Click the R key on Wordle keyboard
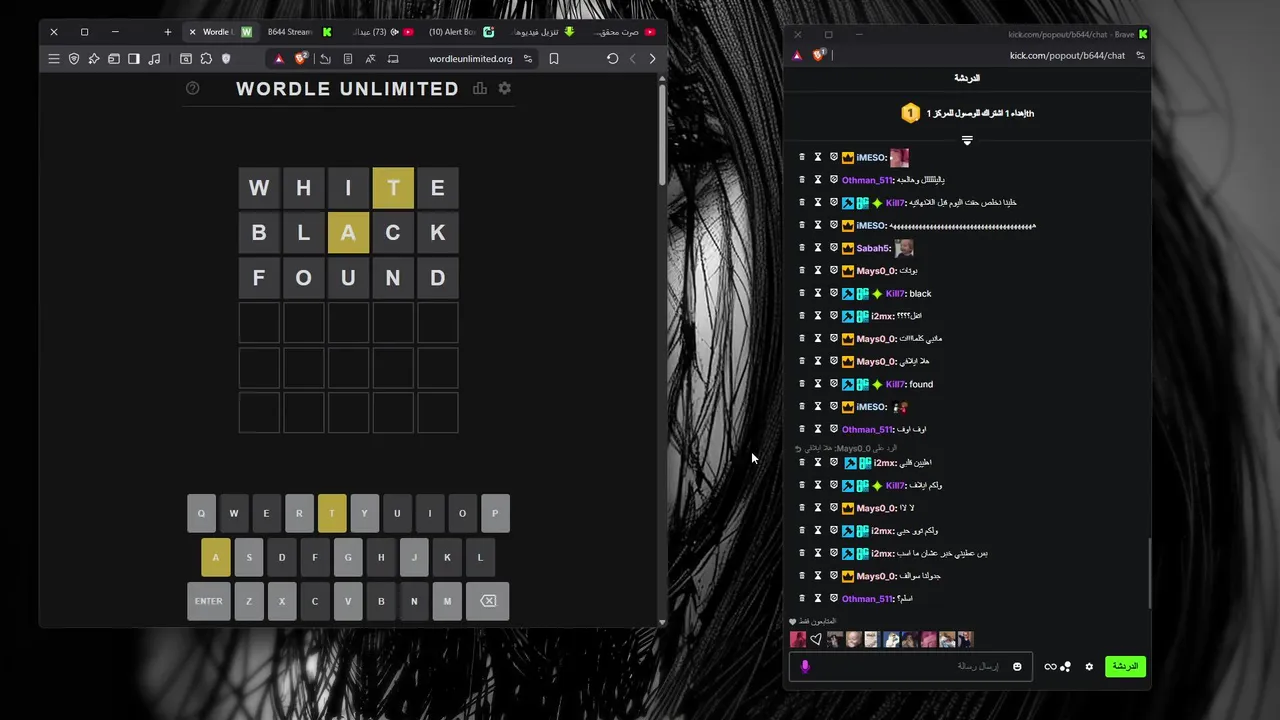The width and height of the screenshot is (1280, 720). (299, 513)
